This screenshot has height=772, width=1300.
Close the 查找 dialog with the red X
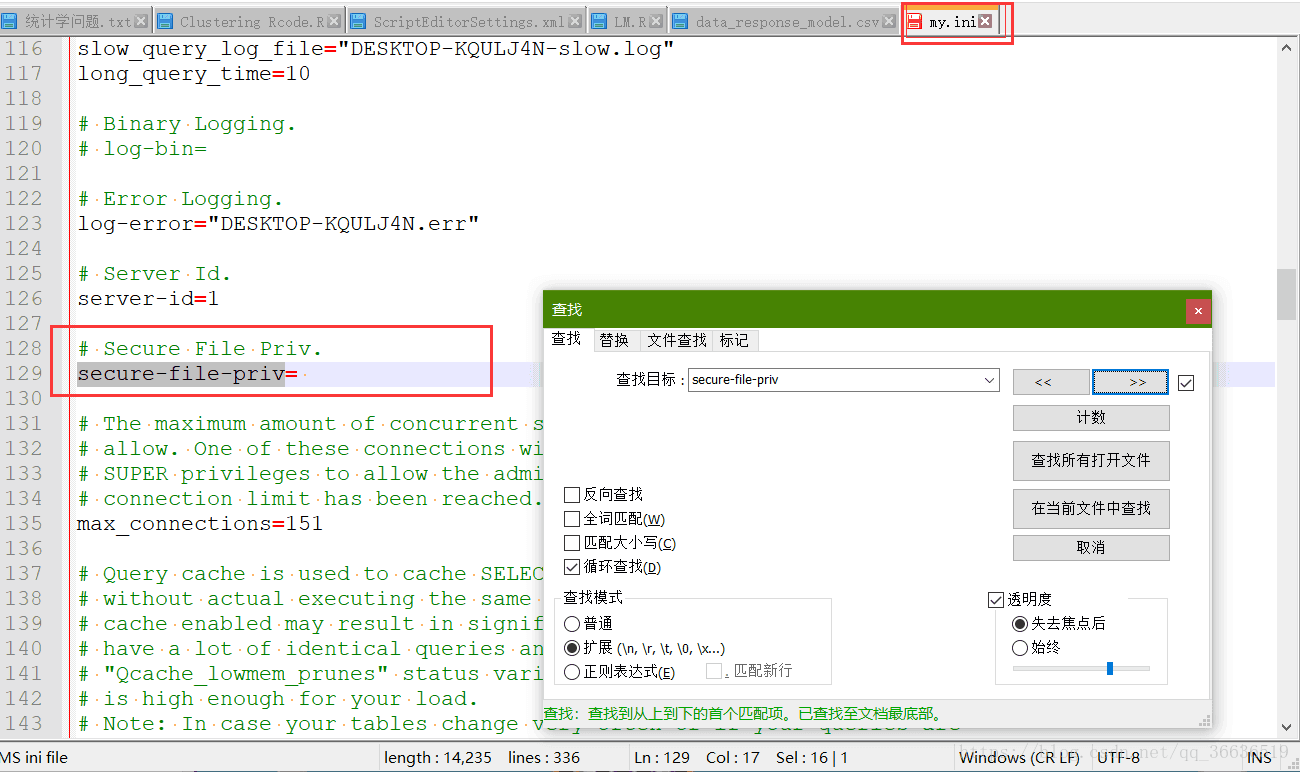1198,311
